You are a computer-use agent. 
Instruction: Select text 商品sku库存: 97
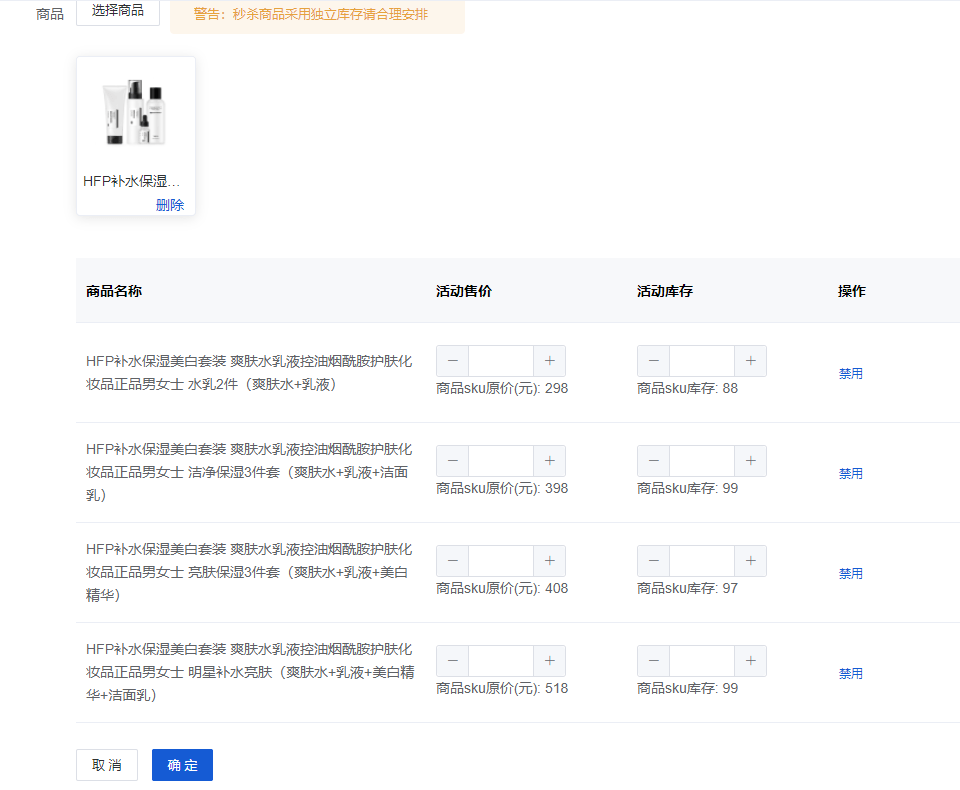click(x=688, y=588)
